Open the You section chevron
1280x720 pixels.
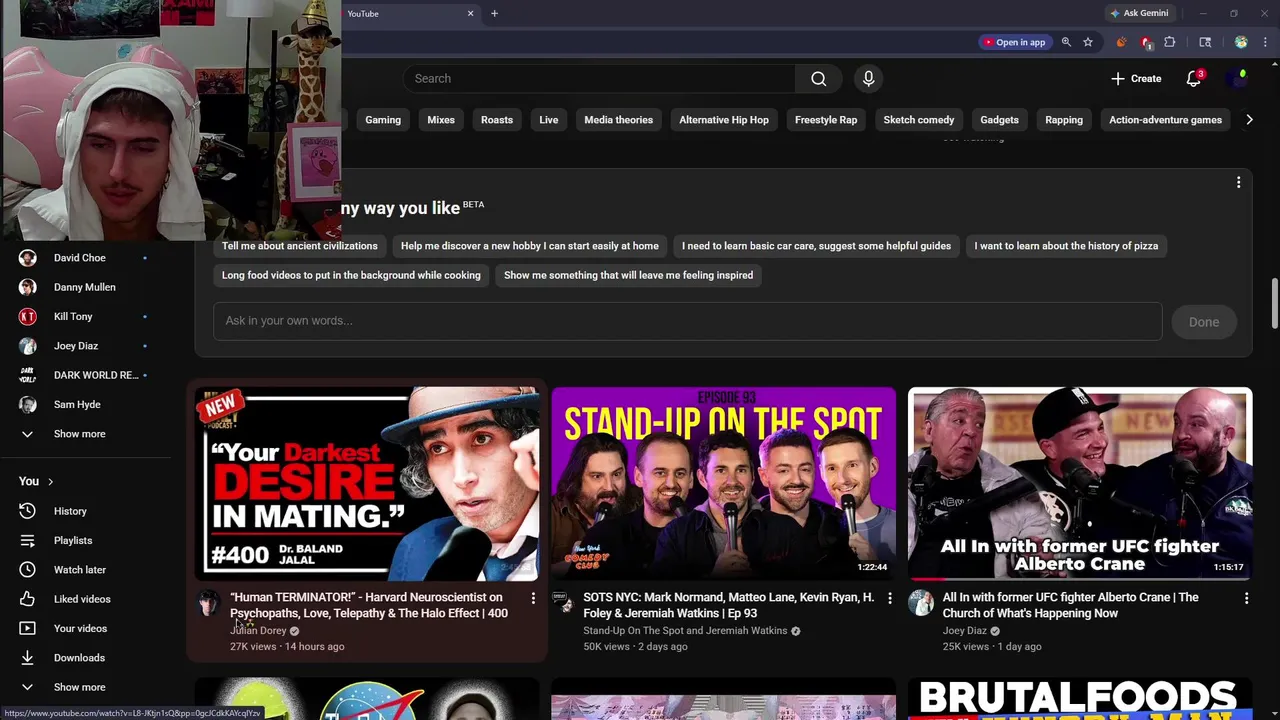[x=50, y=482]
